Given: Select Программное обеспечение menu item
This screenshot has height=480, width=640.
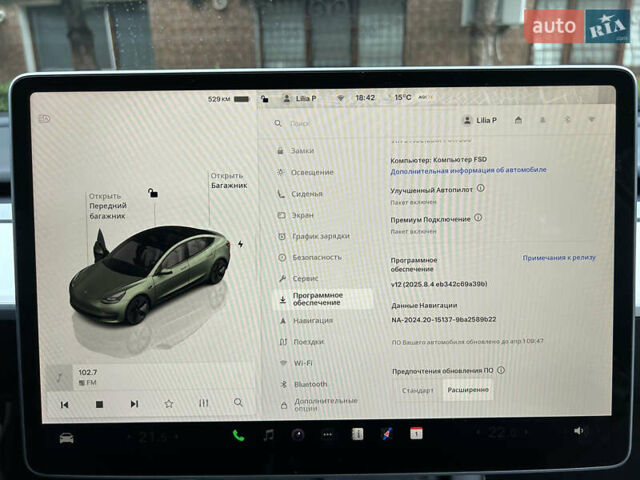Looking at the screenshot, I should coord(324,299).
